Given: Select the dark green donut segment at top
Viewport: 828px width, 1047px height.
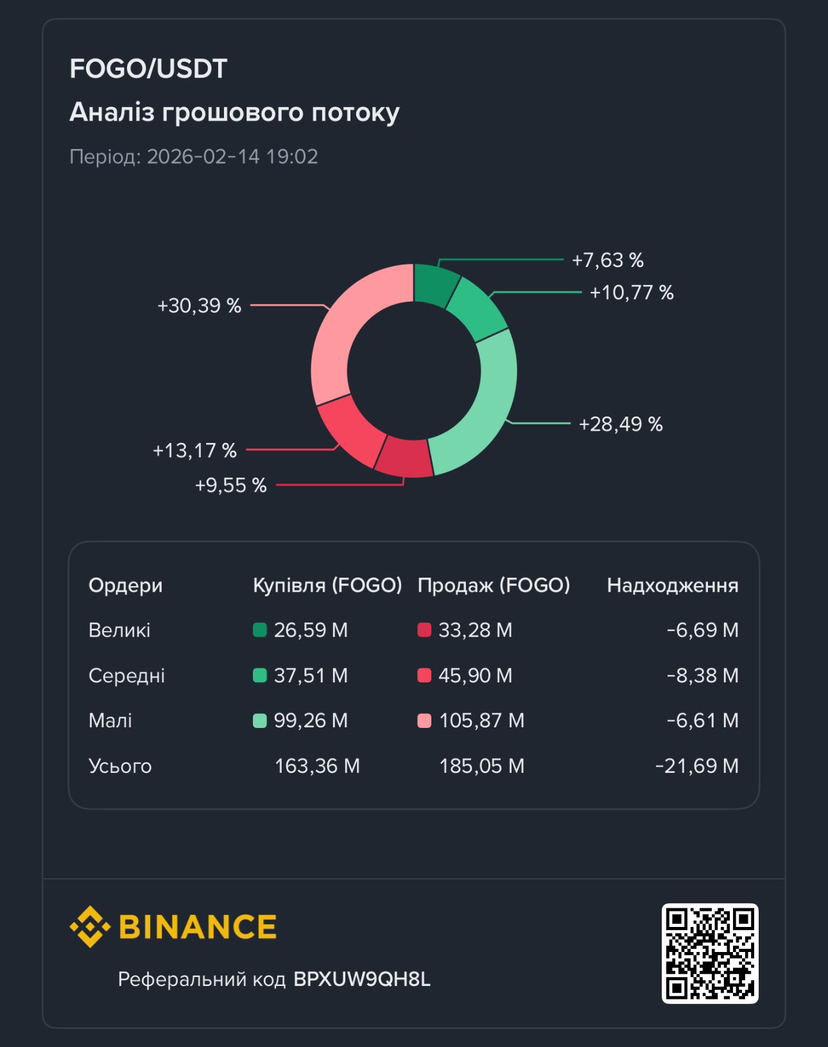Looking at the screenshot, I should pyautogui.click(x=435, y=284).
